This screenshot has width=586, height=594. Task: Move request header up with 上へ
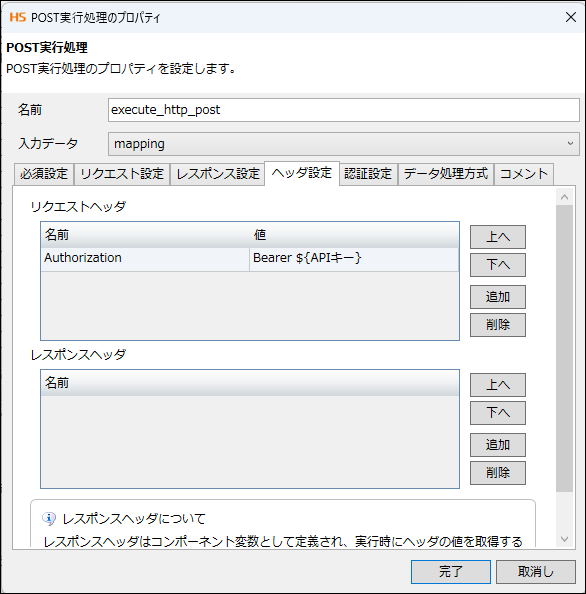[498, 237]
